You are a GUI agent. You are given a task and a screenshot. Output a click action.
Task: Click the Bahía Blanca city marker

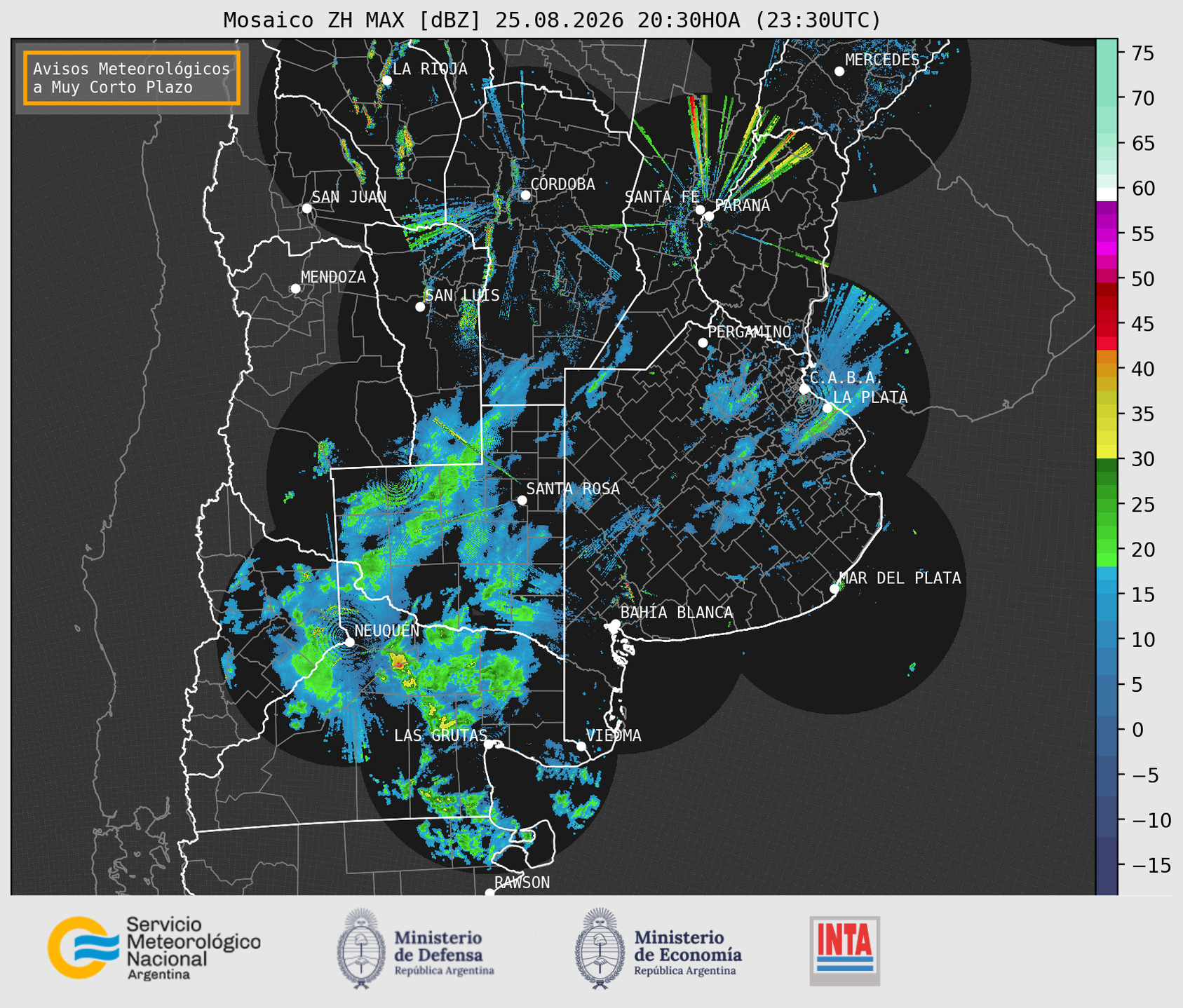(x=615, y=624)
